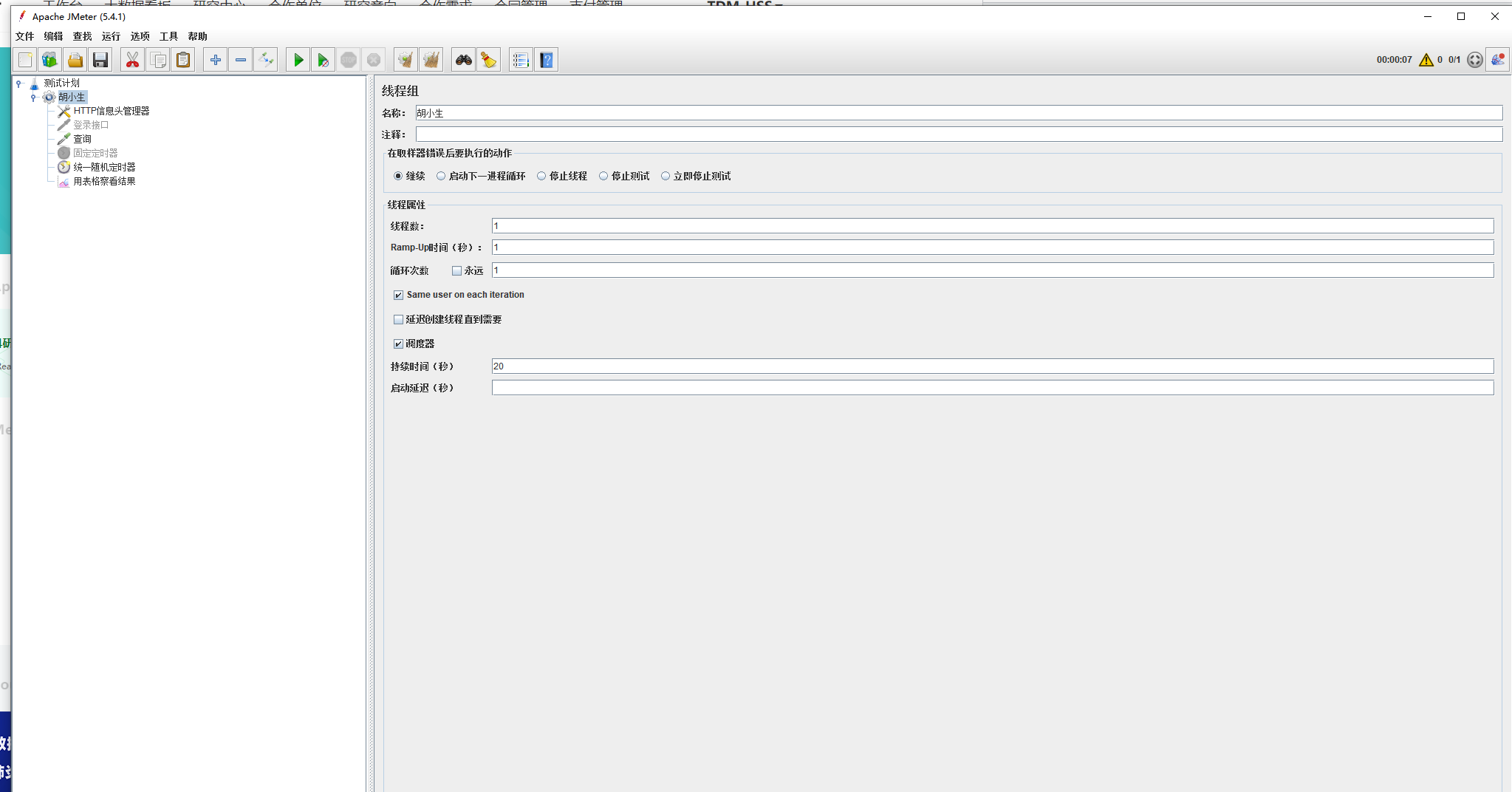Clear all results with double broom icon
Image resolution: width=1512 pixels, height=792 pixels.
(431, 60)
